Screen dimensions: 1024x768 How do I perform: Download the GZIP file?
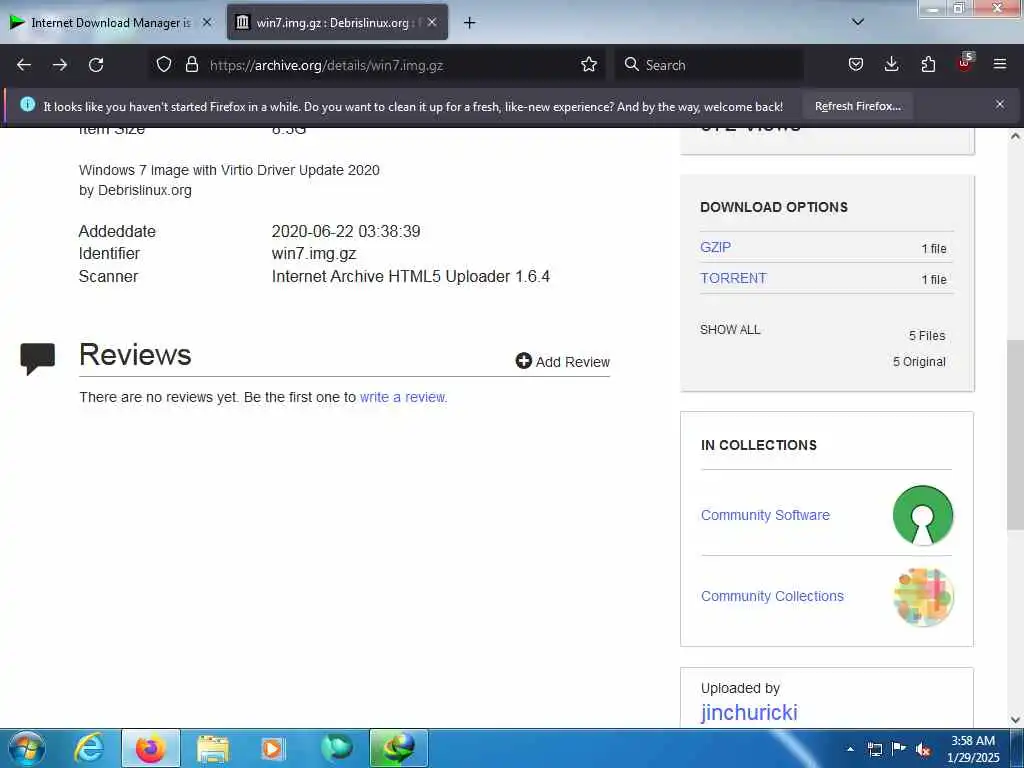[715, 248]
